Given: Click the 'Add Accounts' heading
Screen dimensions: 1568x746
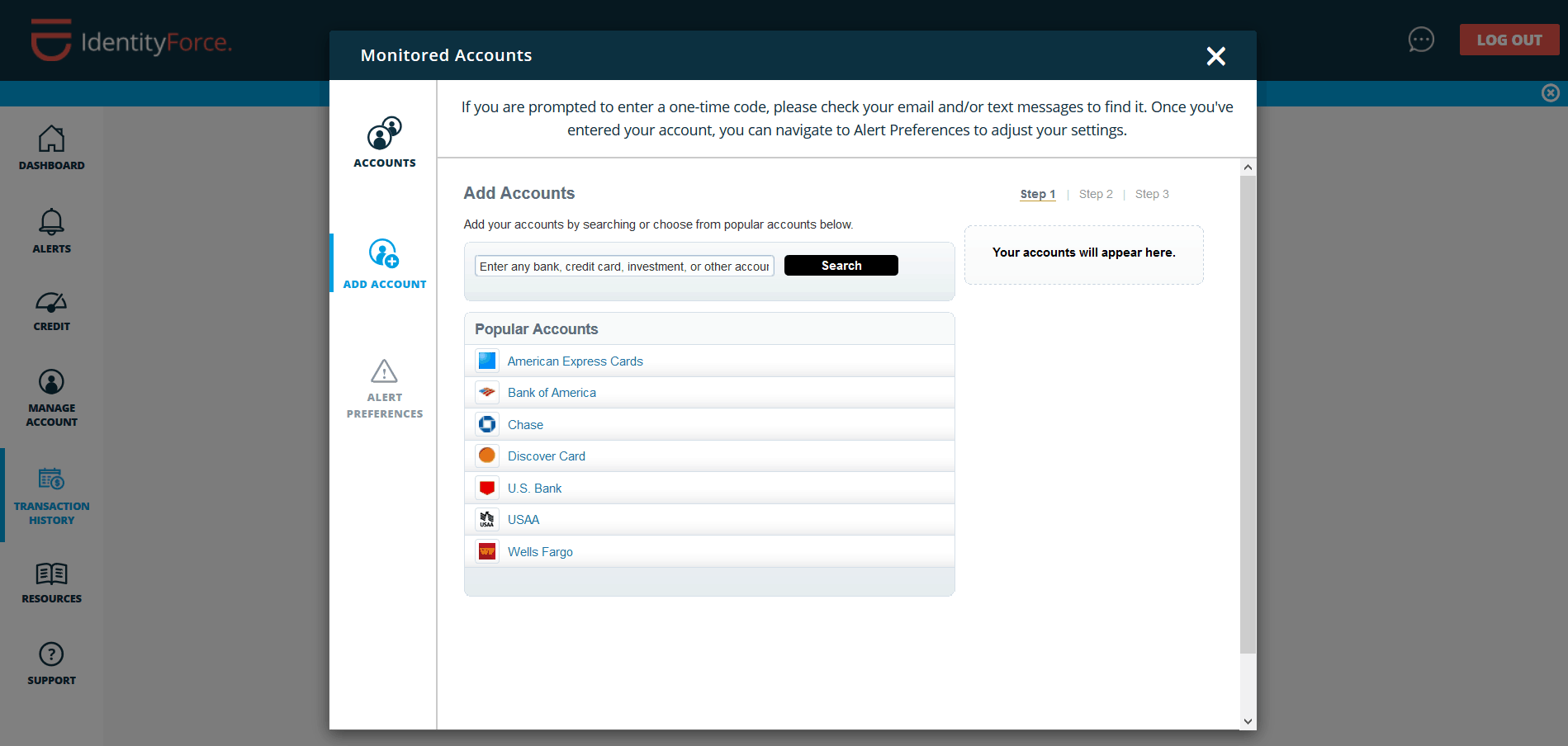Looking at the screenshot, I should click(519, 193).
